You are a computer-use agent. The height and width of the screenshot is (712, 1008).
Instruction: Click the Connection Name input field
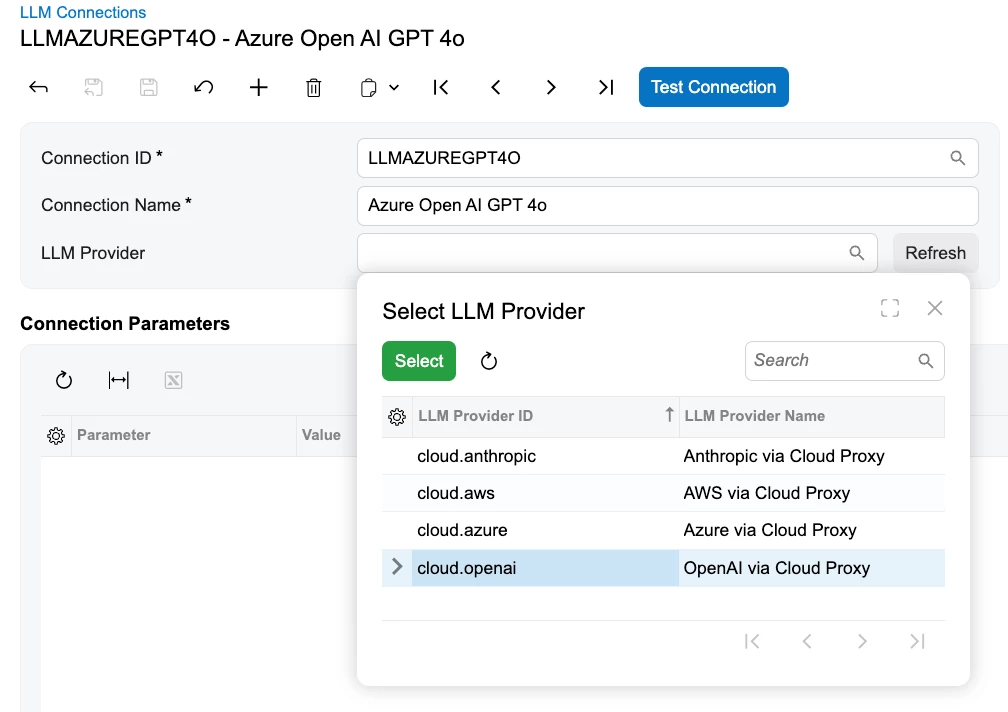[667, 206]
